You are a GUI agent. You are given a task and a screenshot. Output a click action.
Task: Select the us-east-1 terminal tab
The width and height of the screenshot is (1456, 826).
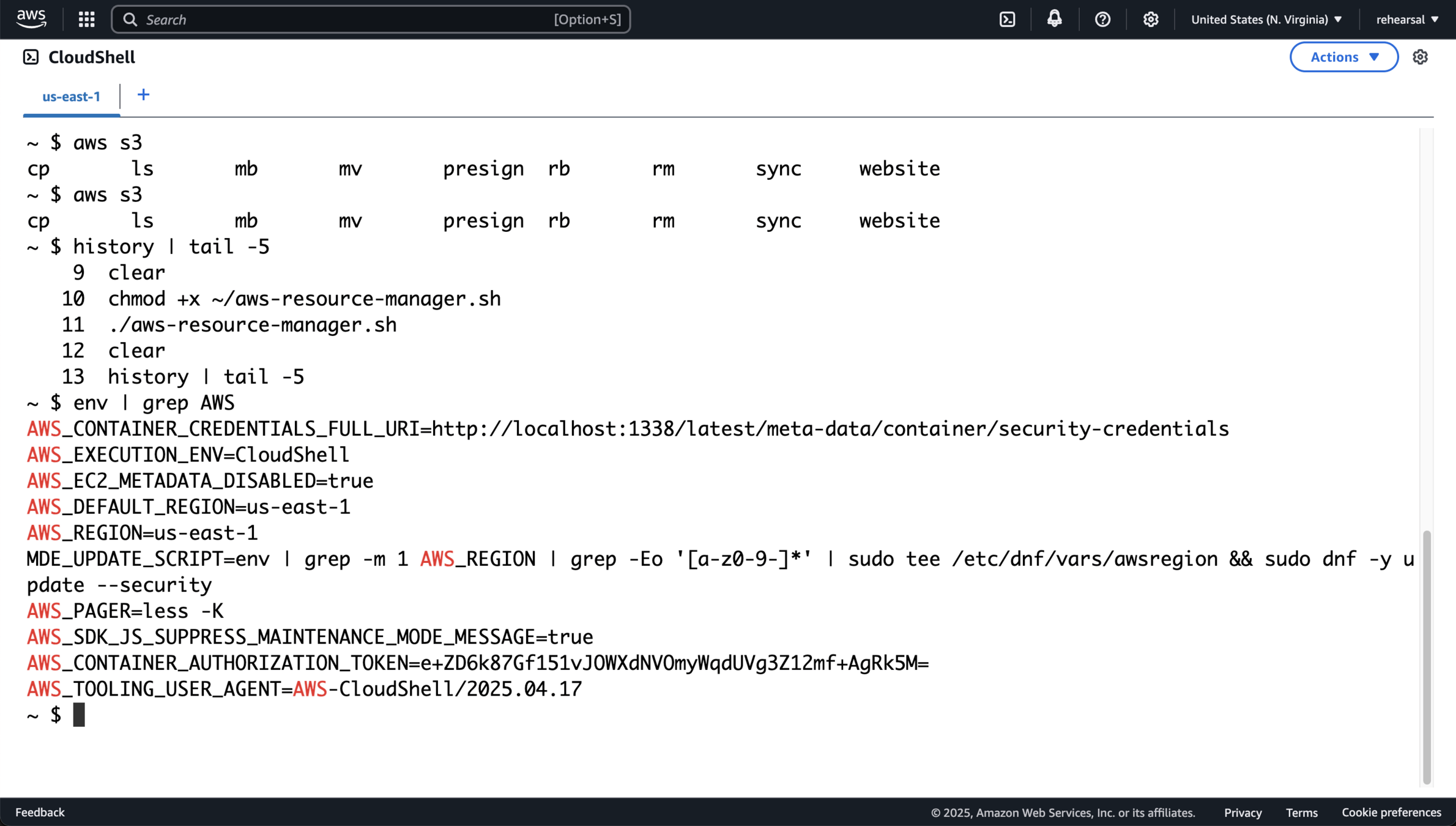tap(71, 97)
